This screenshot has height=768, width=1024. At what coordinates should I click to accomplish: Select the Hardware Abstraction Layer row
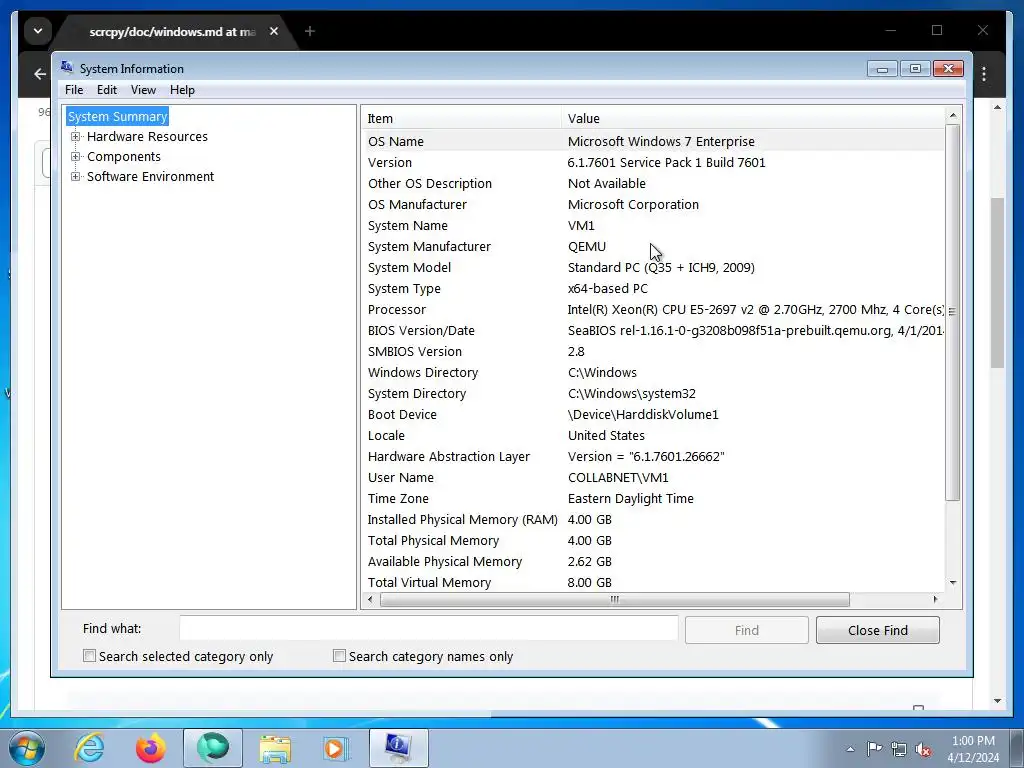(x=653, y=456)
